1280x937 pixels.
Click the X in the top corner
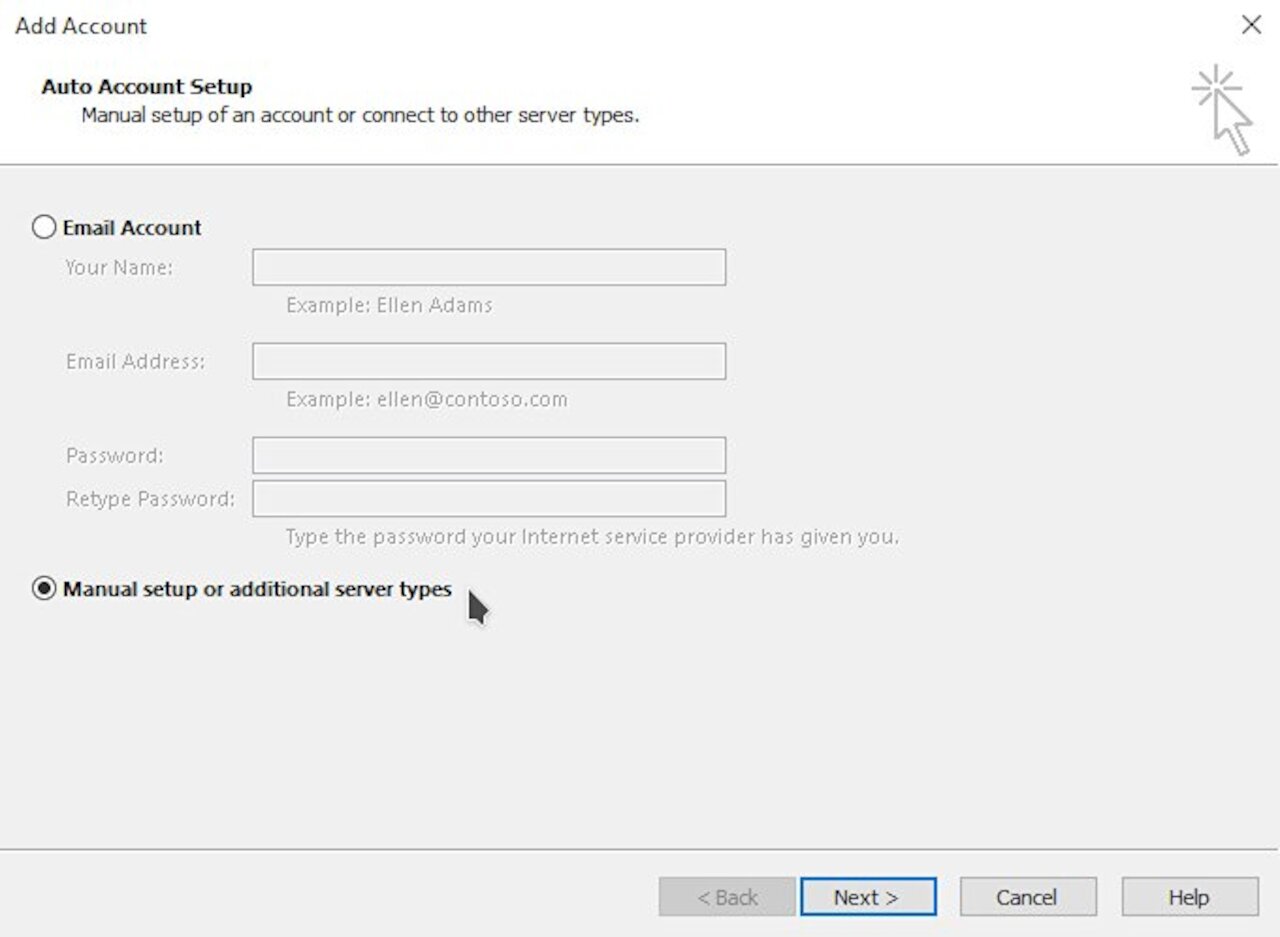click(1251, 25)
